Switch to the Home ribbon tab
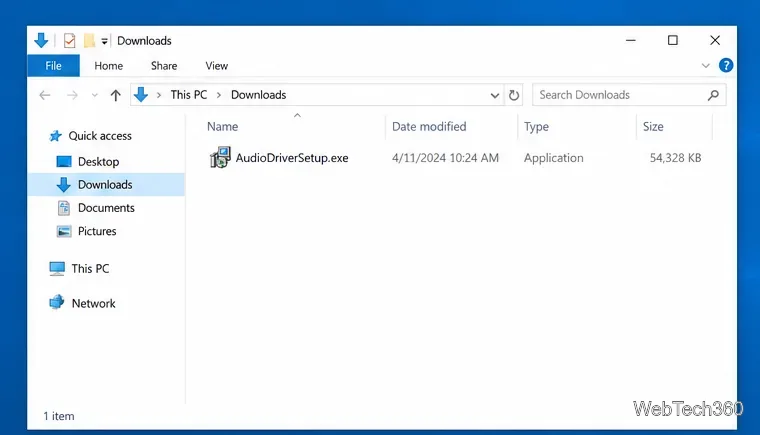The height and width of the screenshot is (435, 760). [109, 66]
